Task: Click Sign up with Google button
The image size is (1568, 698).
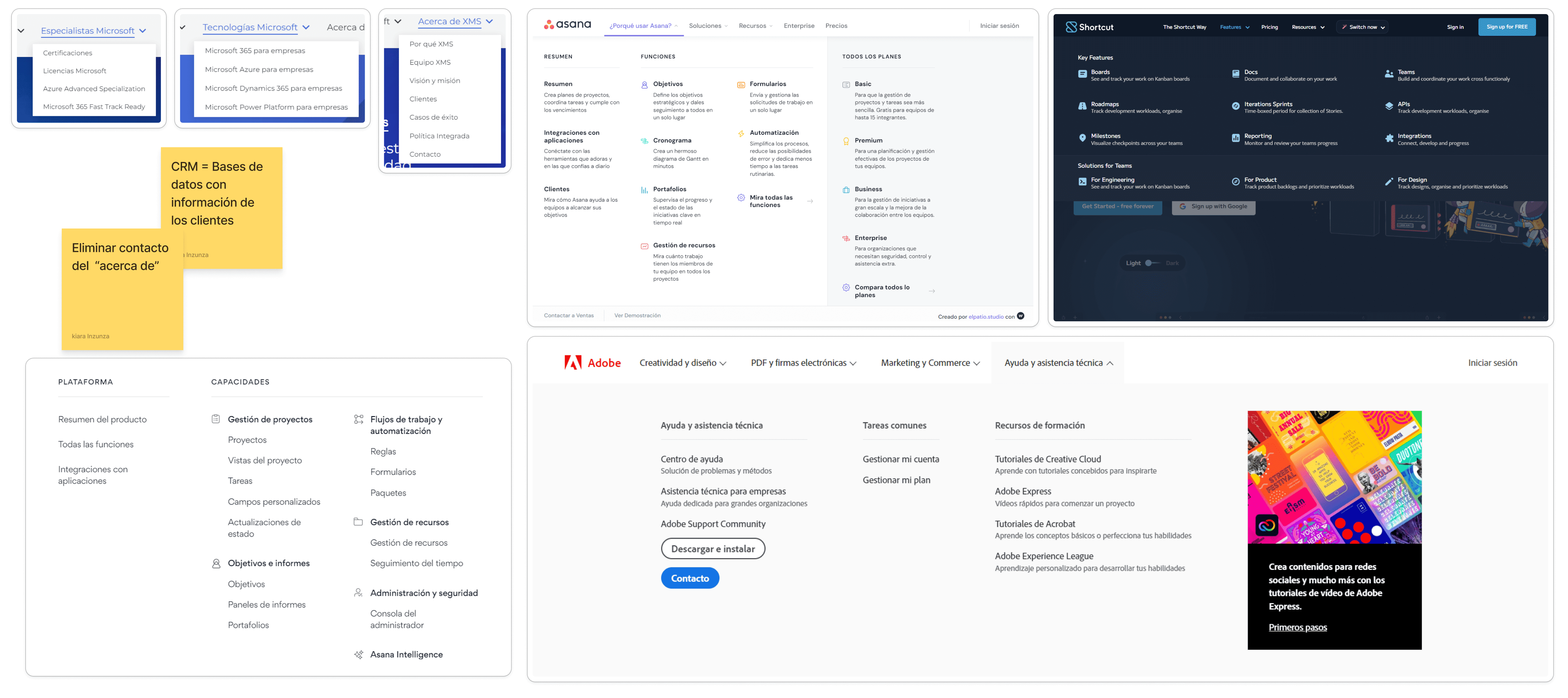Action: point(1213,206)
